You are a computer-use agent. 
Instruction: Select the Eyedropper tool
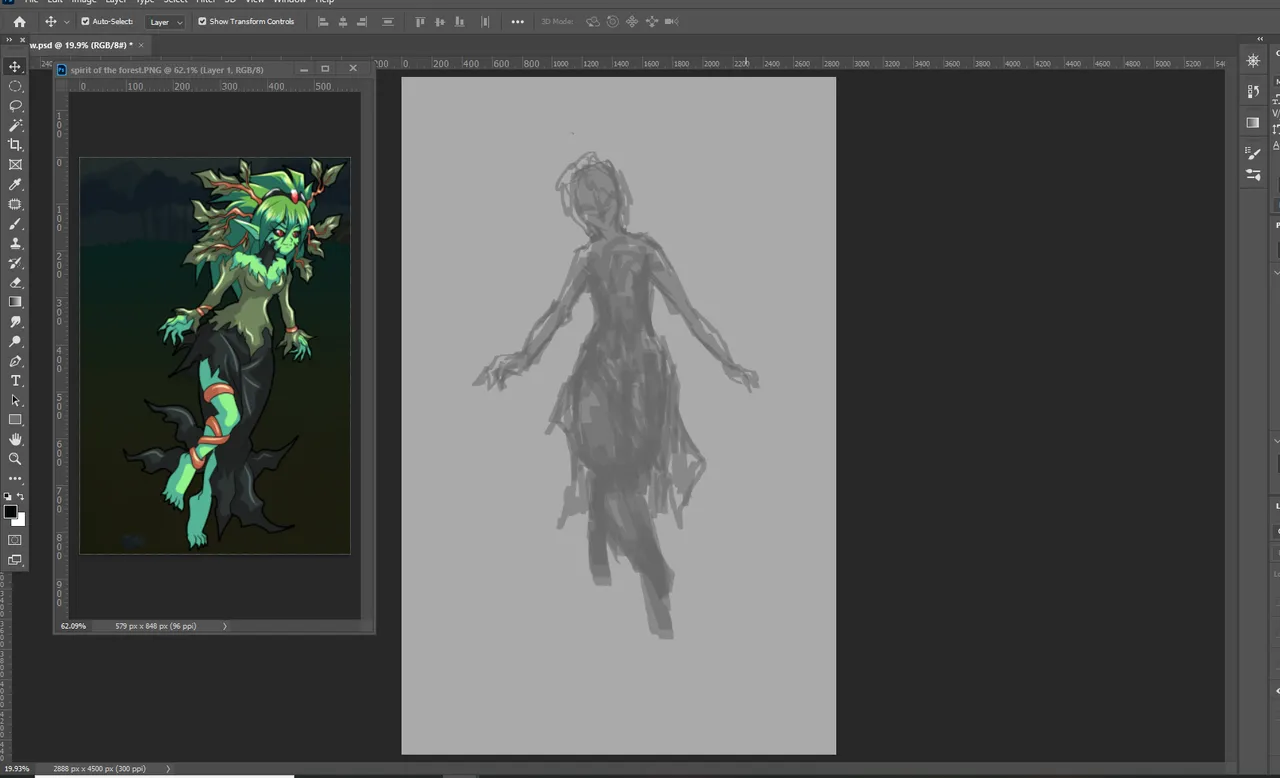15,184
